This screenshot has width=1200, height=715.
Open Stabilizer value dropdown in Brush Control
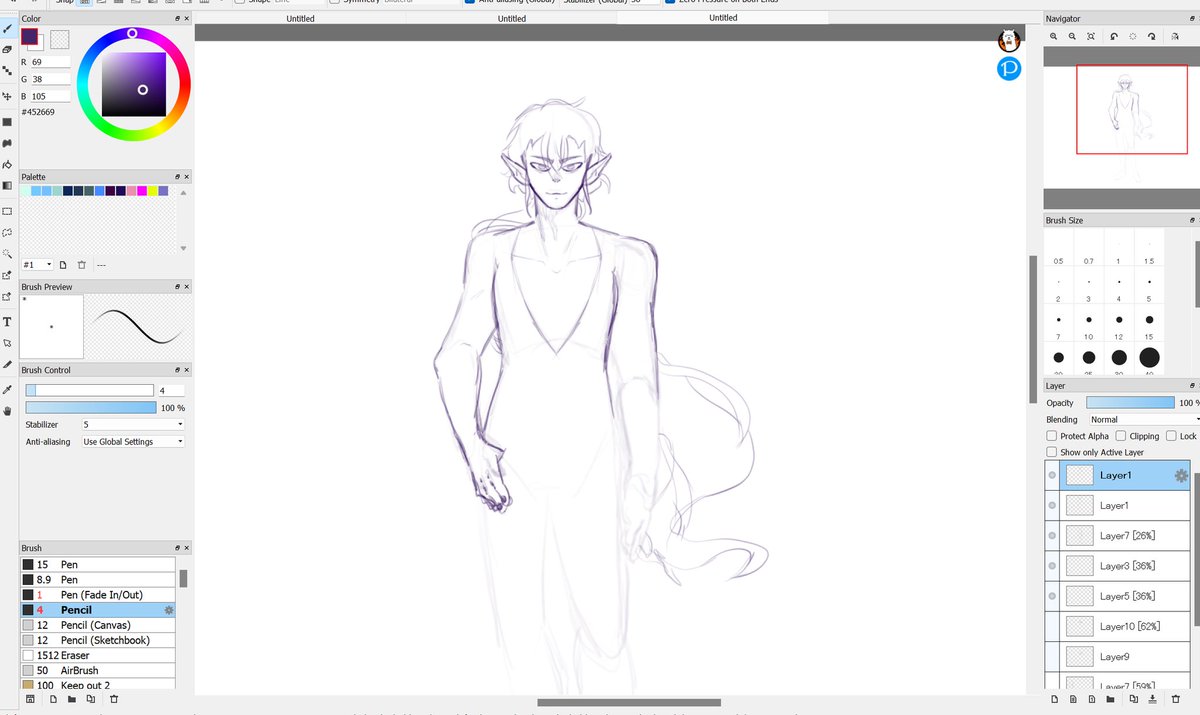pos(134,424)
